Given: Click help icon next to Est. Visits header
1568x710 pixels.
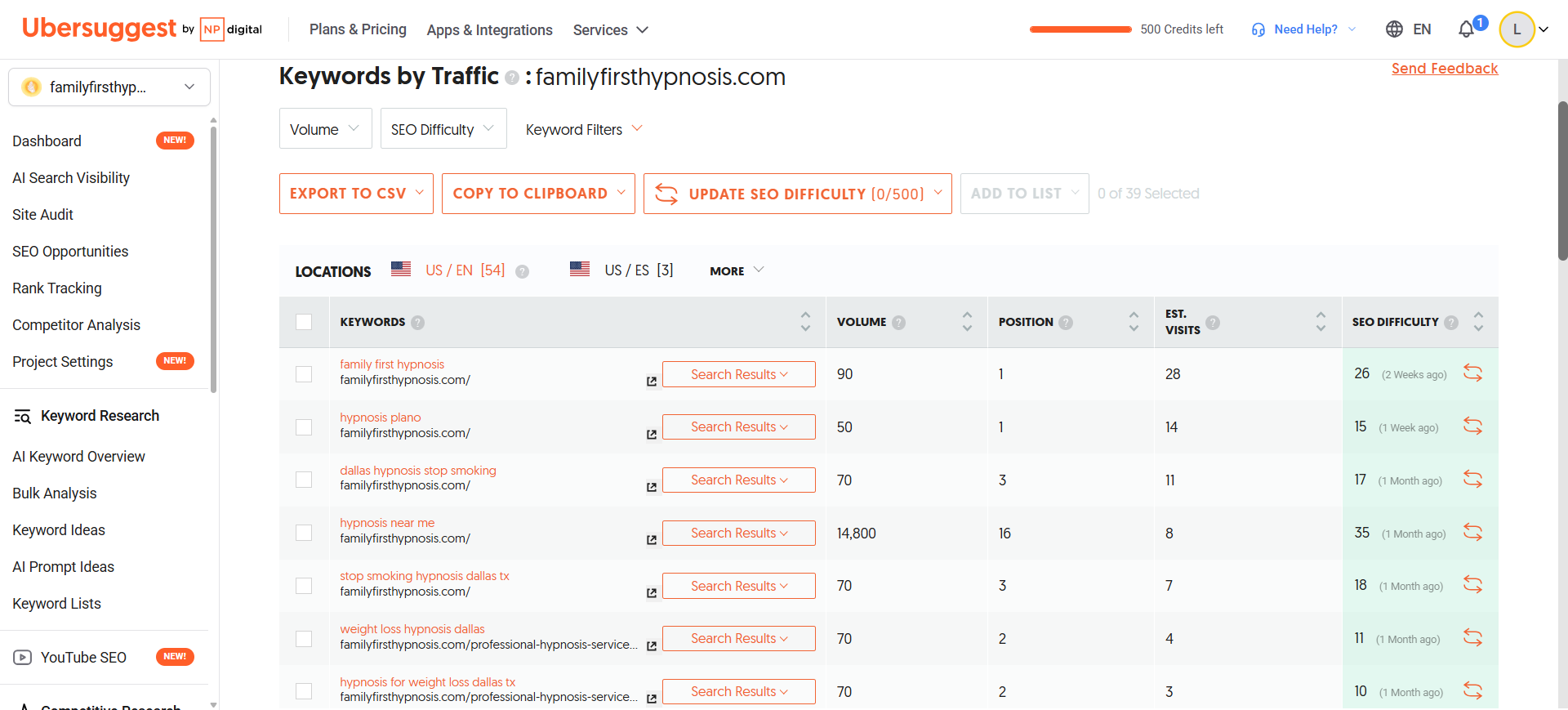Looking at the screenshot, I should click(1213, 323).
